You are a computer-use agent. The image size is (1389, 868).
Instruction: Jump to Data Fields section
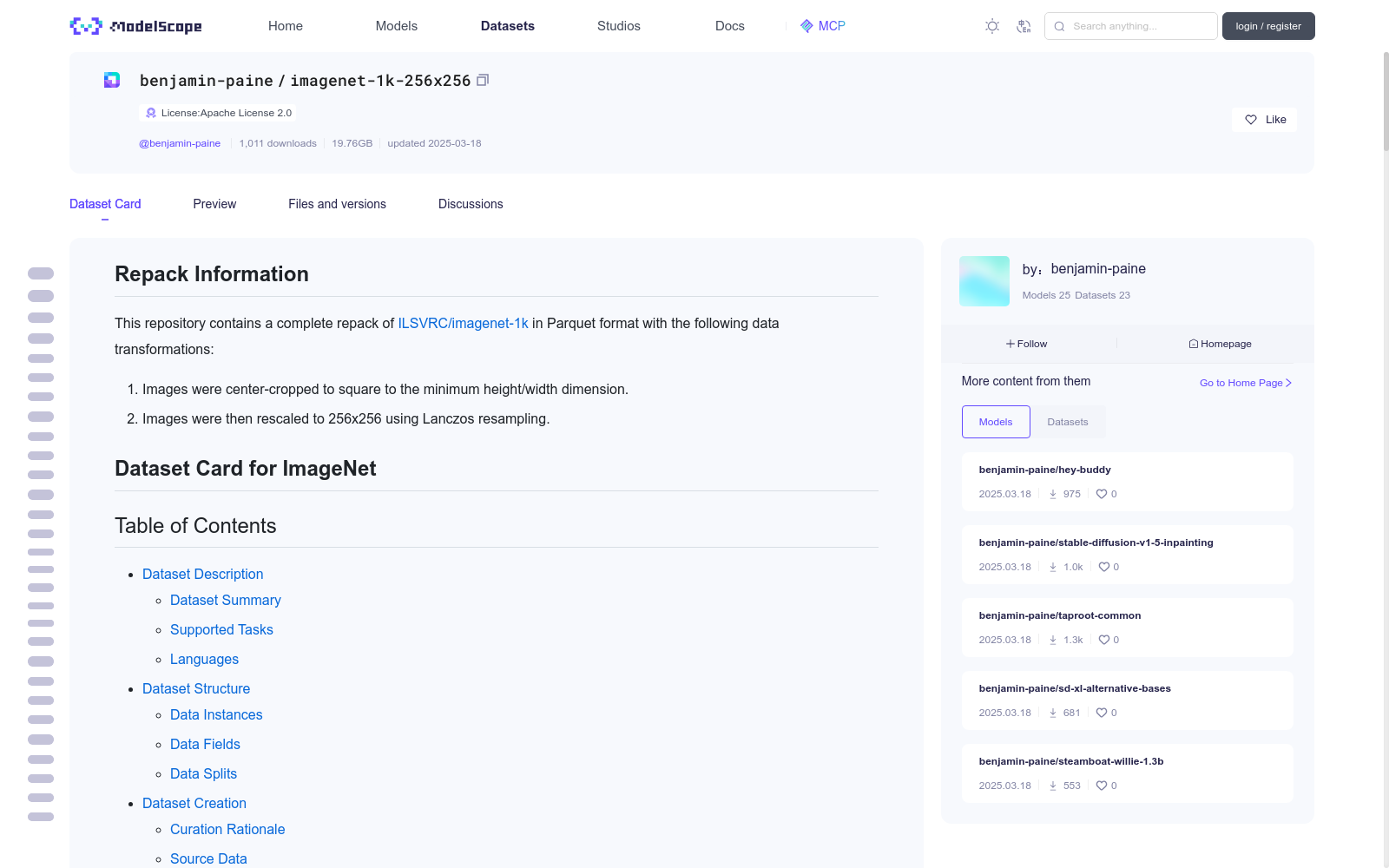[x=205, y=744]
